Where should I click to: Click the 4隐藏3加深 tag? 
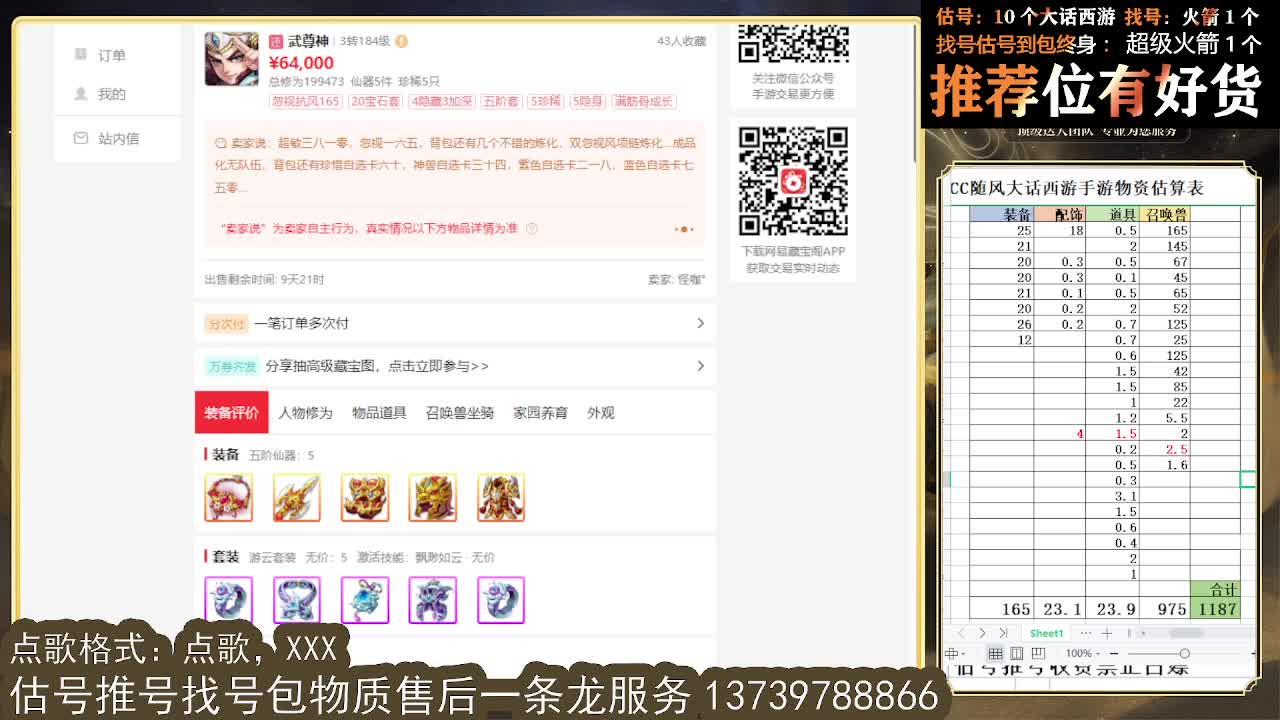(441, 101)
